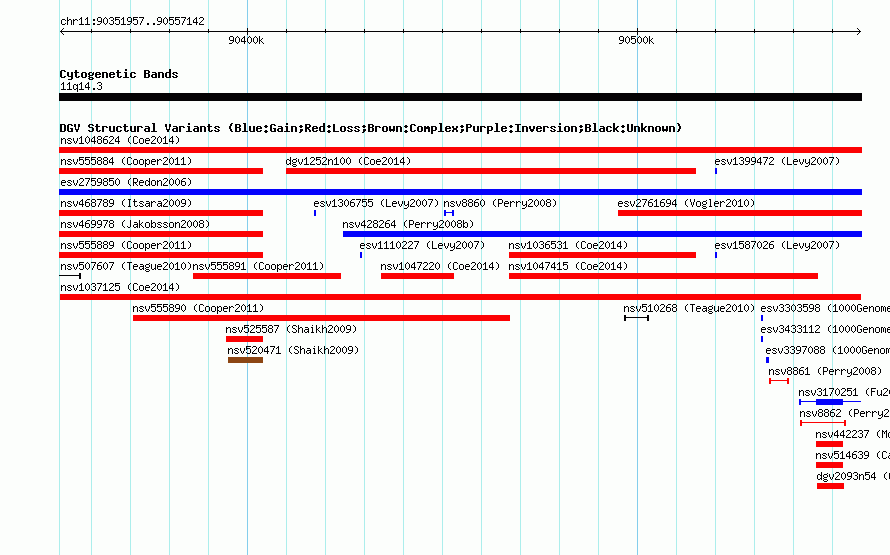Click the nsv8862 variant label

coord(844,414)
